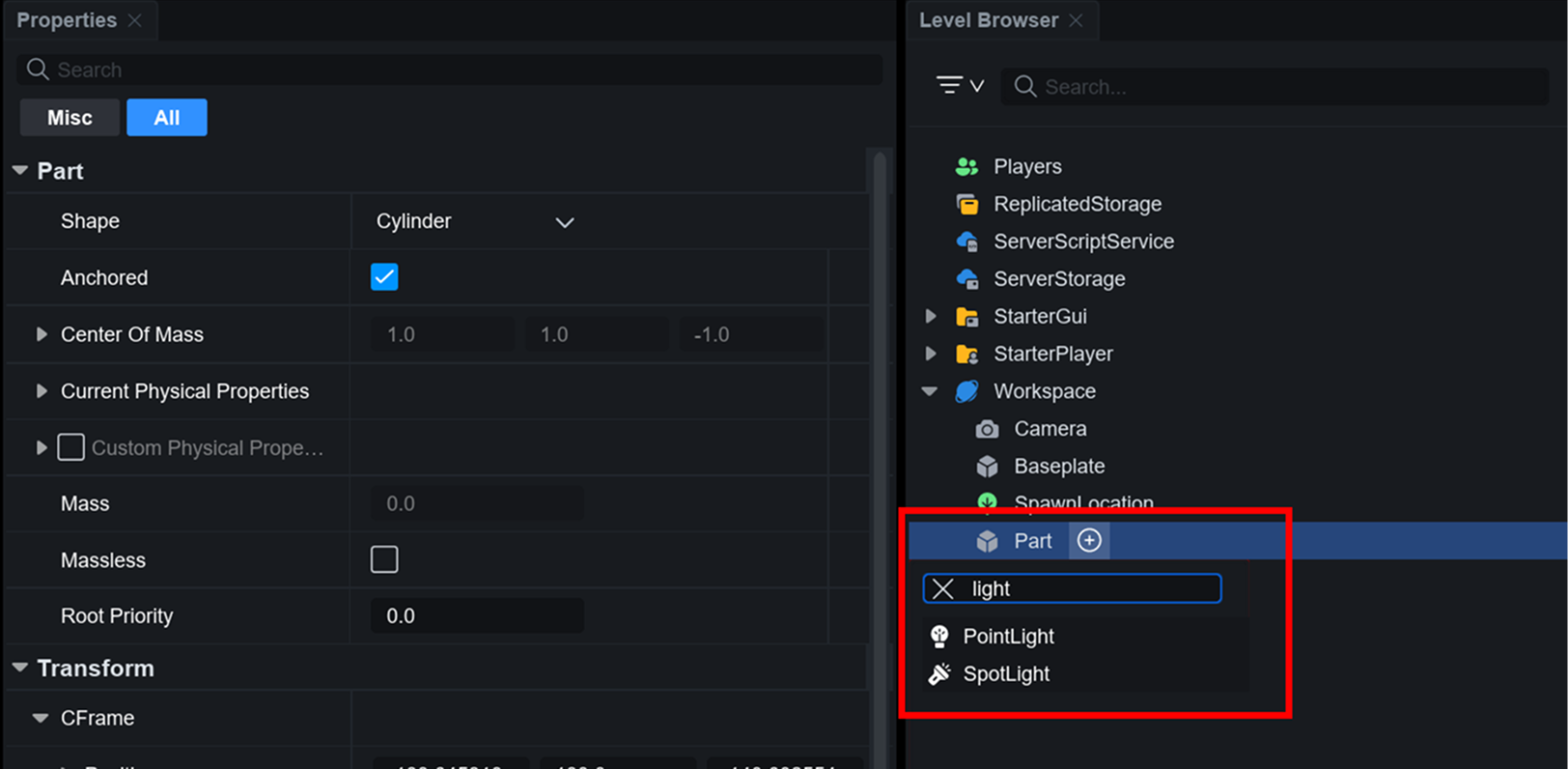
Task: Expand the StarterGui tree node
Action: point(931,316)
